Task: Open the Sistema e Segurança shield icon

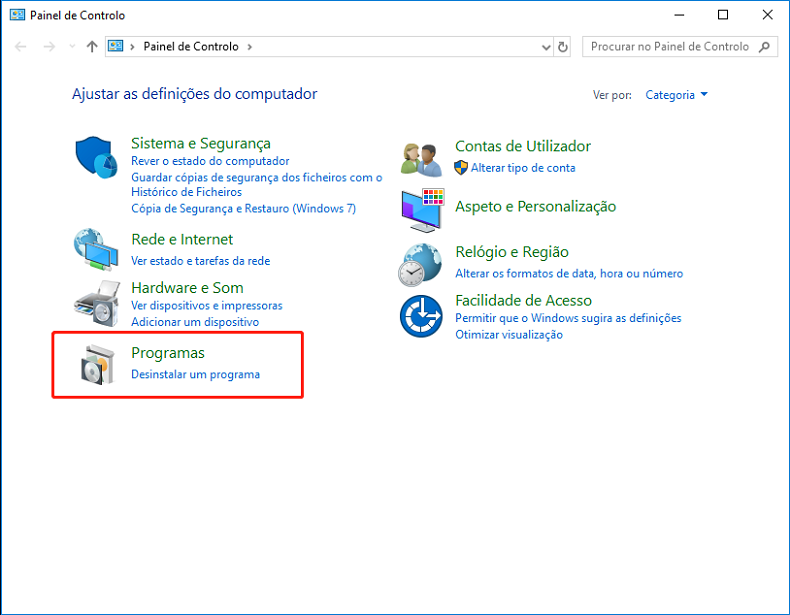Action: [x=96, y=157]
